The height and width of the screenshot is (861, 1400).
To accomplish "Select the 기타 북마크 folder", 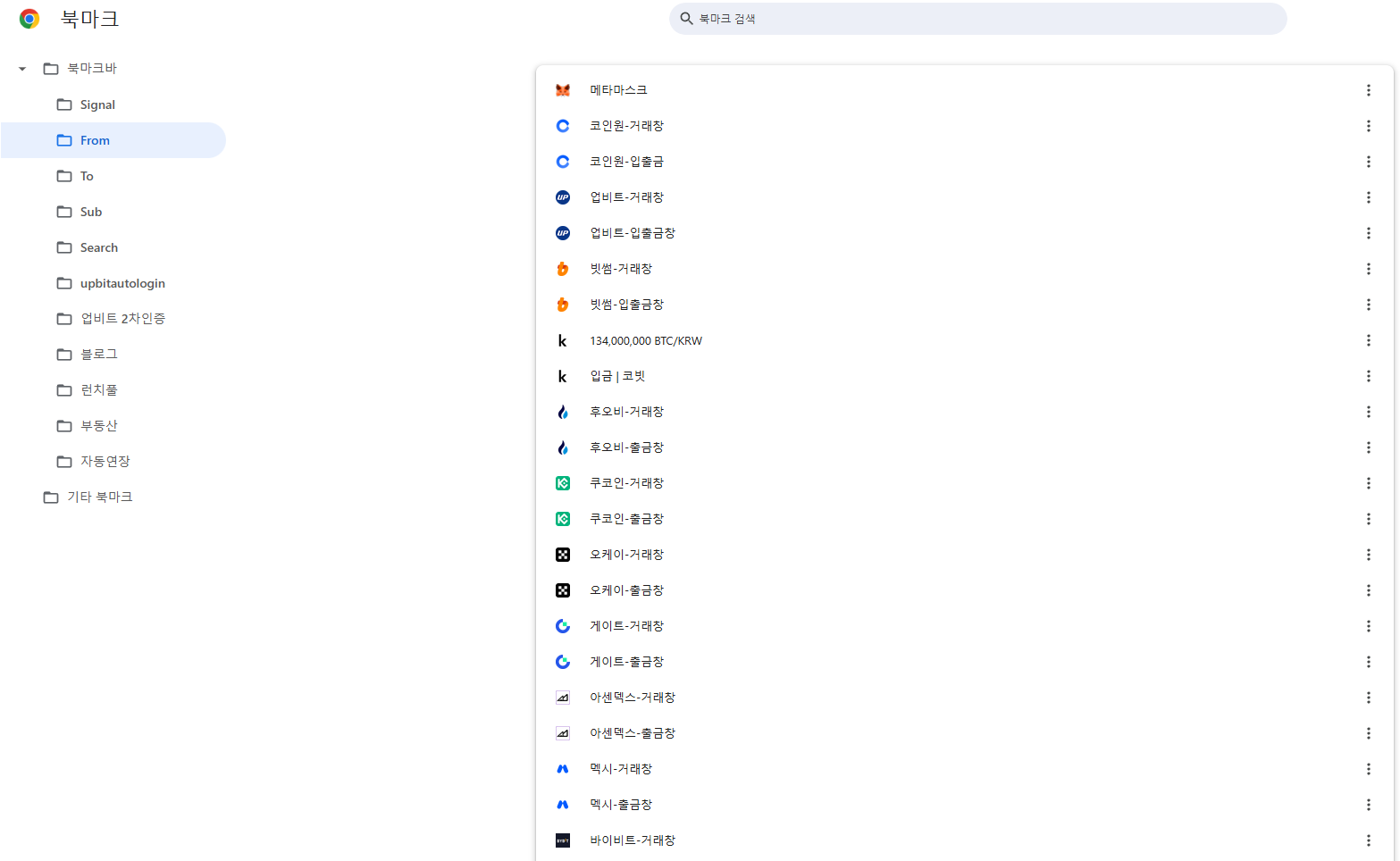I will point(113,497).
